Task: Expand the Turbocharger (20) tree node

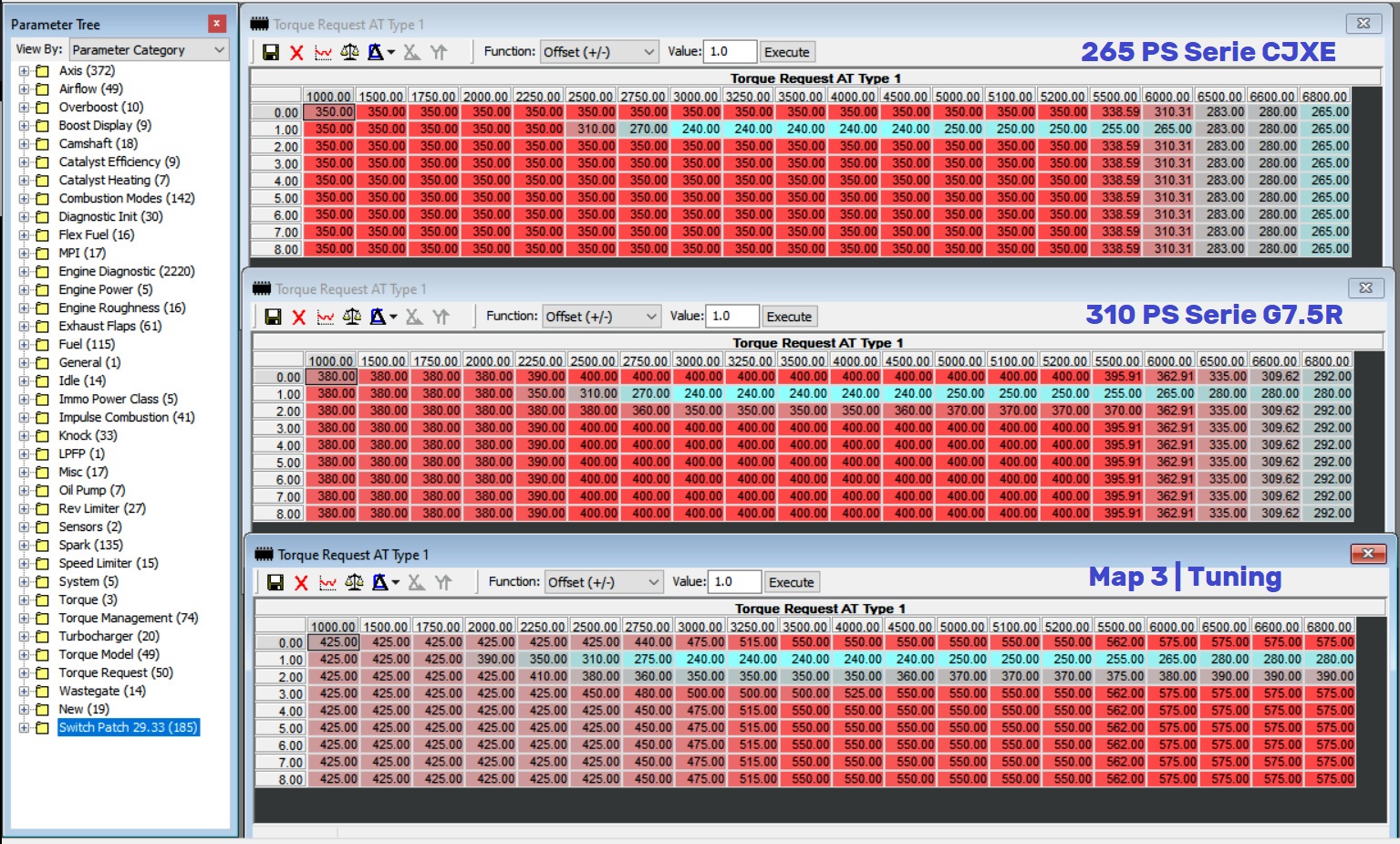Action: [x=24, y=637]
